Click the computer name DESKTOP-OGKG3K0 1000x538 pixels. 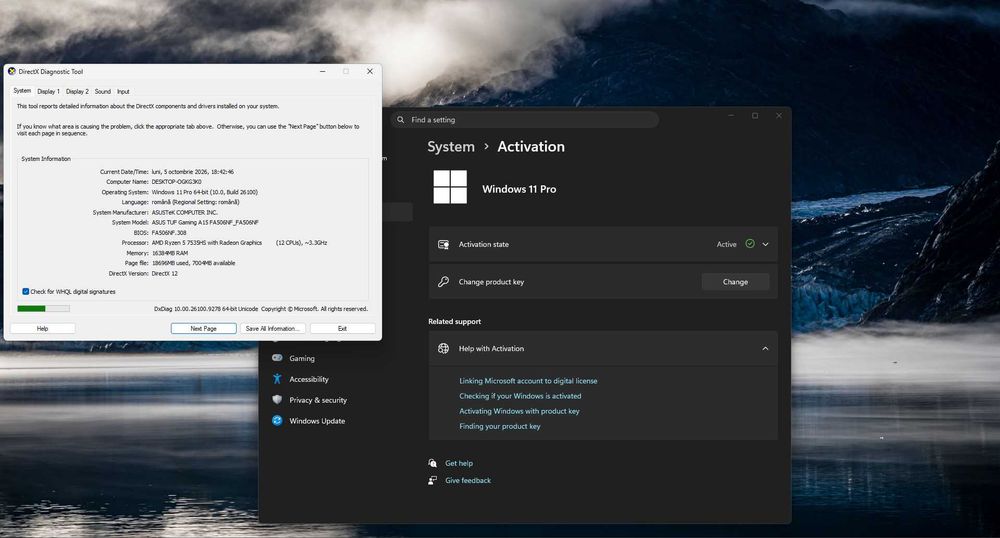177,182
